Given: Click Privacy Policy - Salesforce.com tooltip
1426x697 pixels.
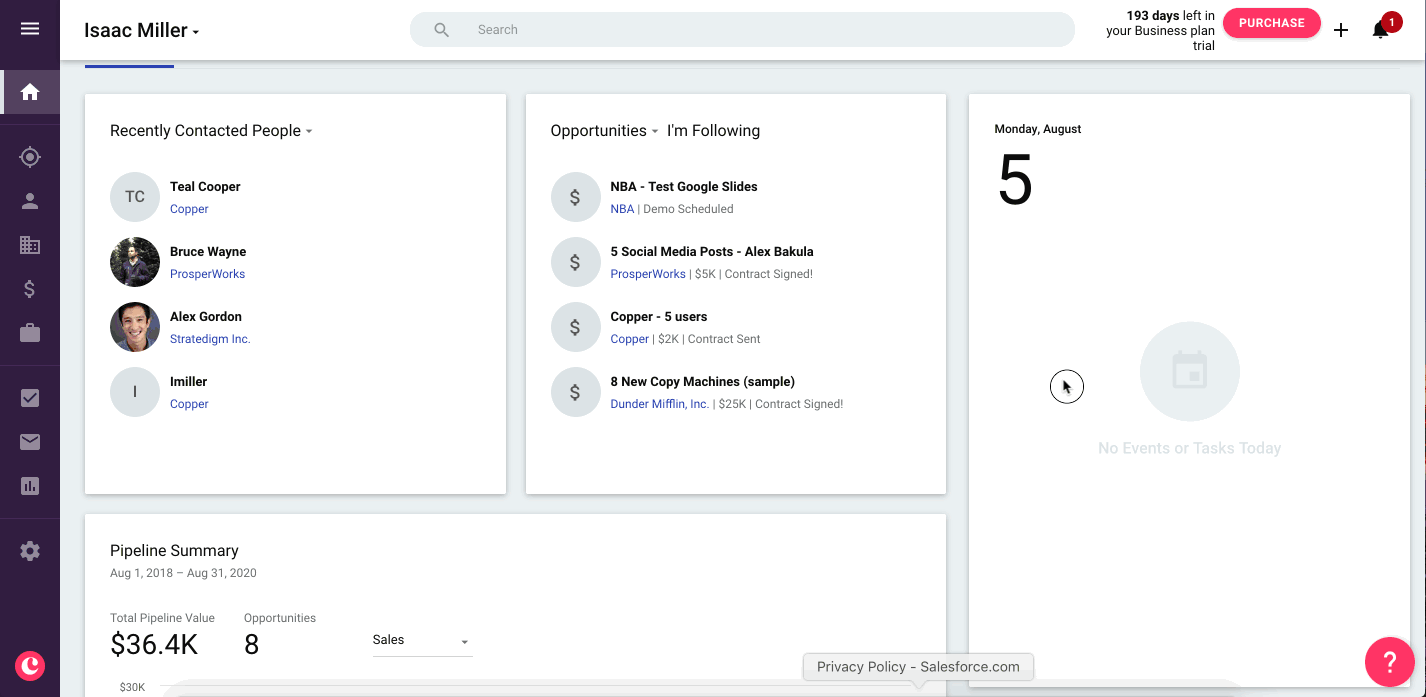Looking at the screenshot, I should click(918, 667).
